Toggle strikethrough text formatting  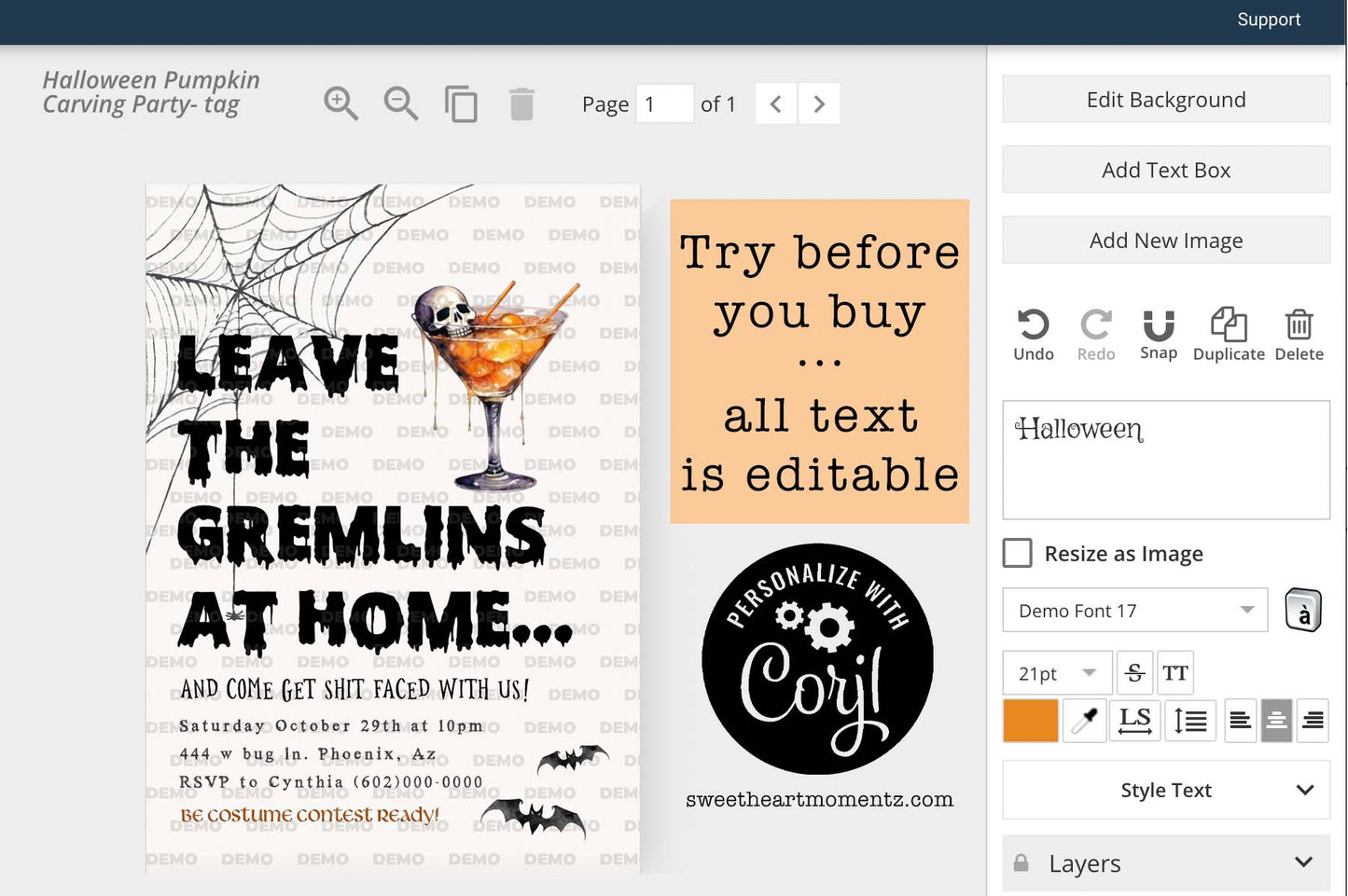pos(1134,673)
